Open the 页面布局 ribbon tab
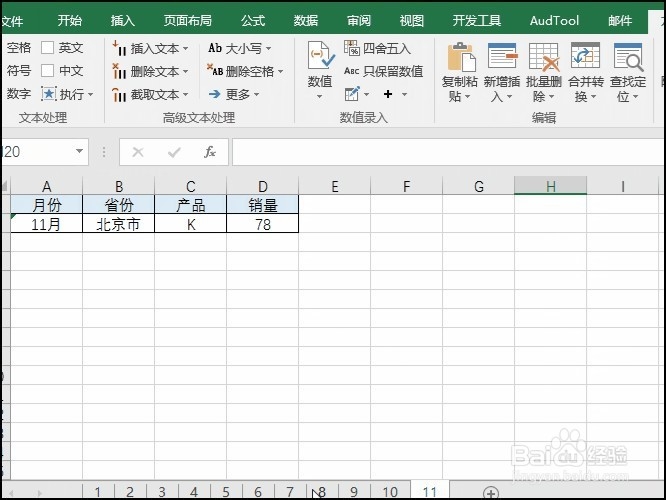 coord(188,20)
